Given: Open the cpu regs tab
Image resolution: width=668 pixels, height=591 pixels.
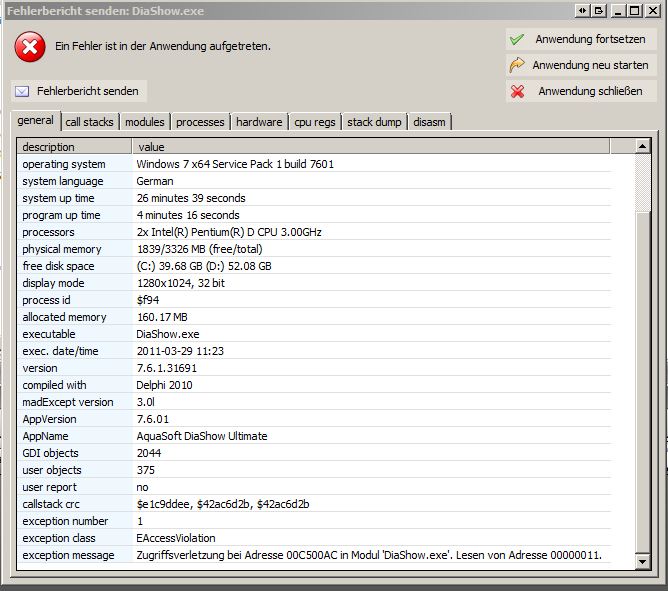Looking at the screenshot, I should click(315, 122).
